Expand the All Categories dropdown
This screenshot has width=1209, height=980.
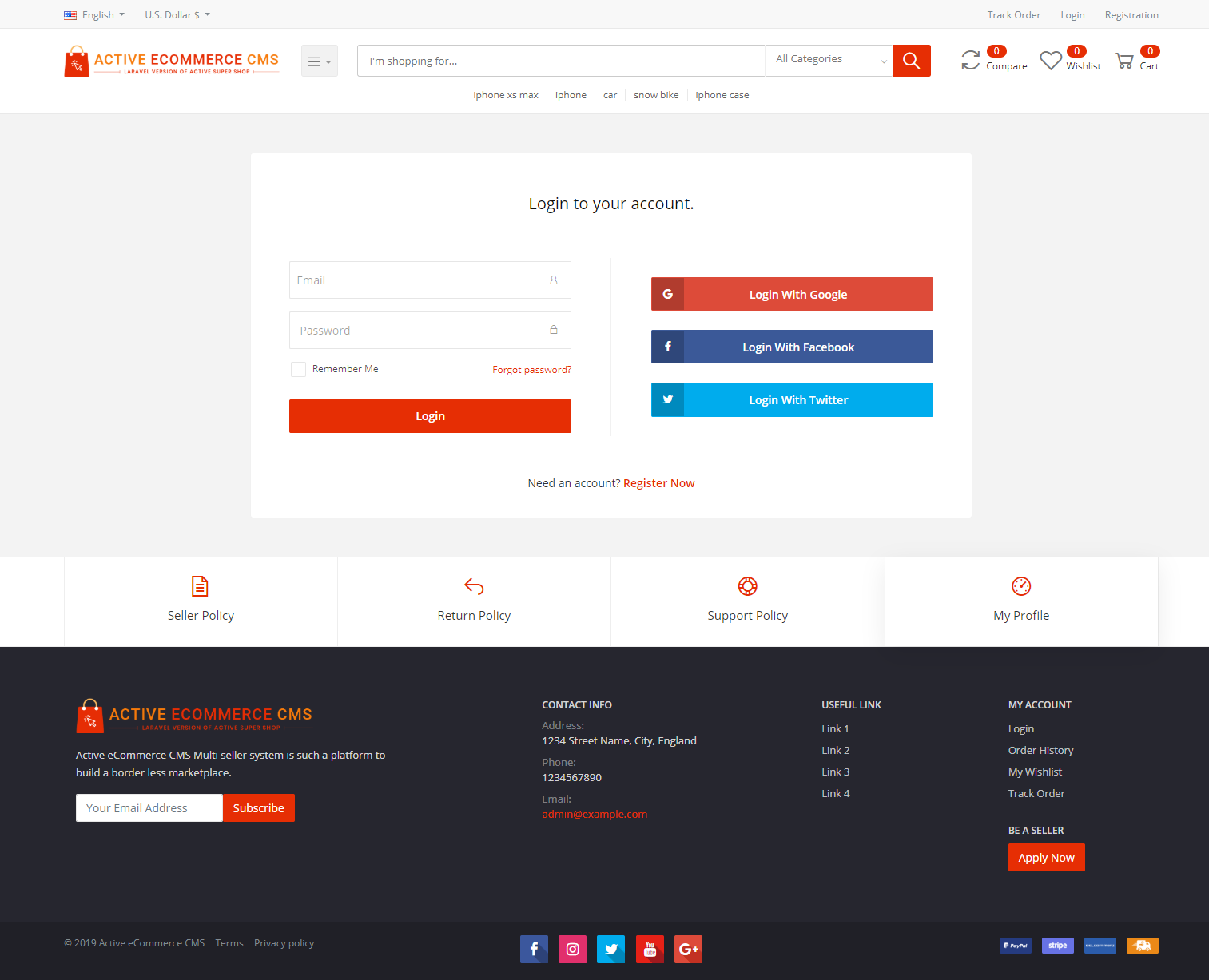pos(829,61)
